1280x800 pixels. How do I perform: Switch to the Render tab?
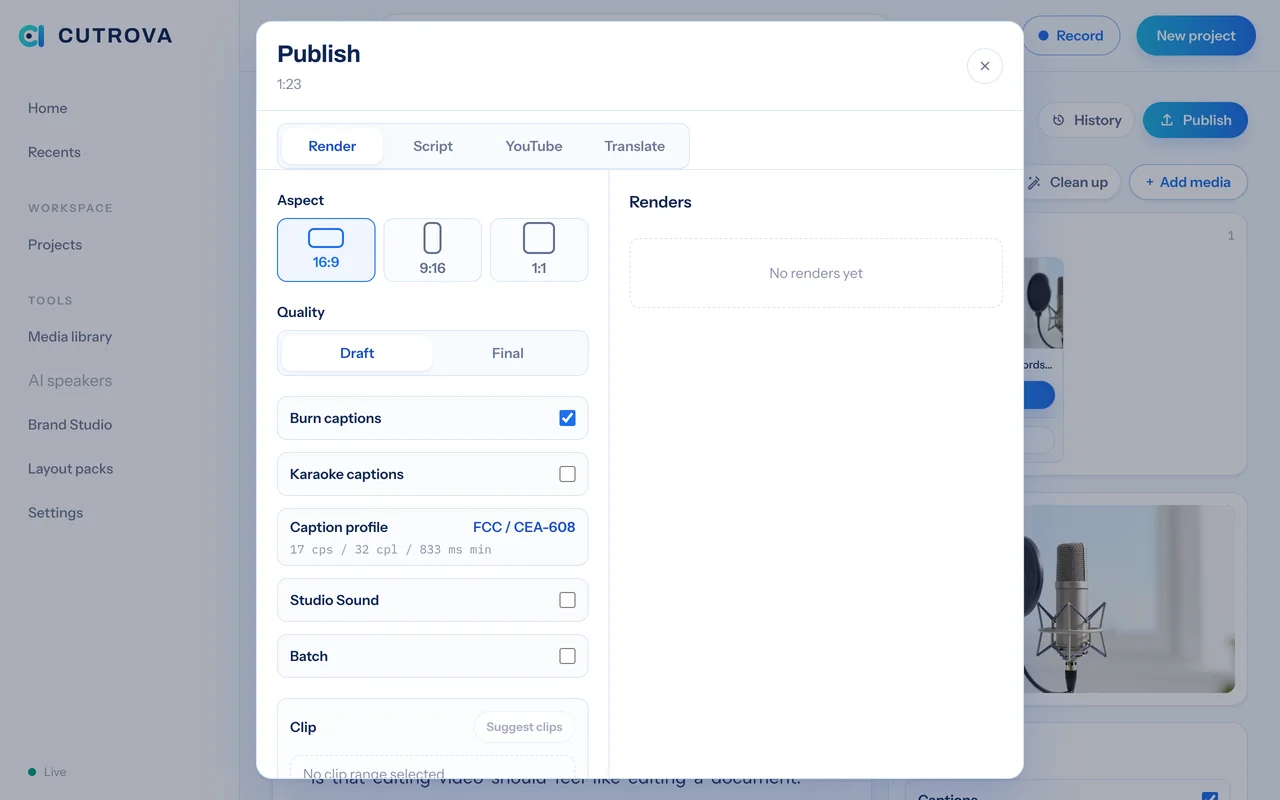(332, 146)
